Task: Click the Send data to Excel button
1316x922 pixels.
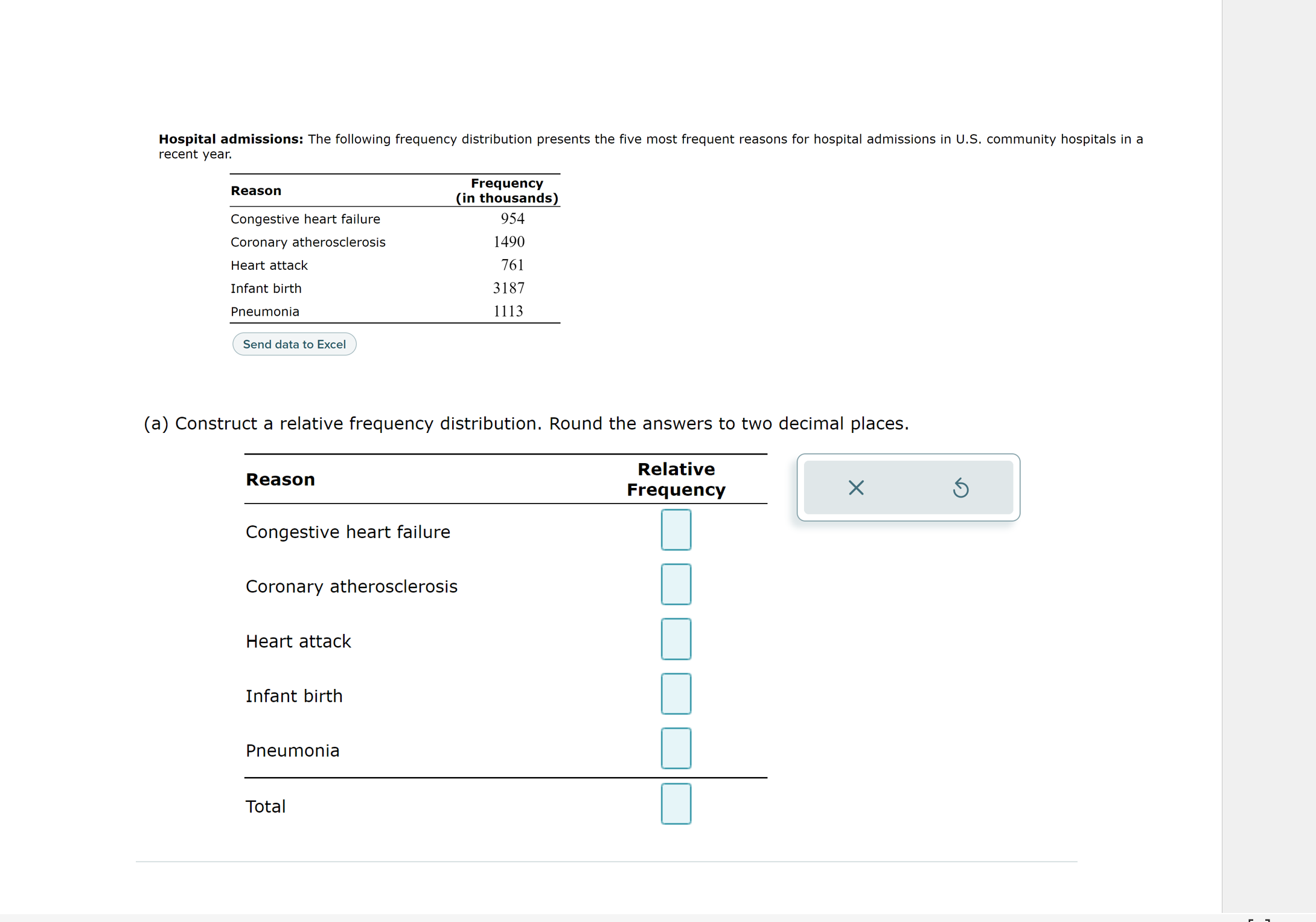Action: coord(294,344)
